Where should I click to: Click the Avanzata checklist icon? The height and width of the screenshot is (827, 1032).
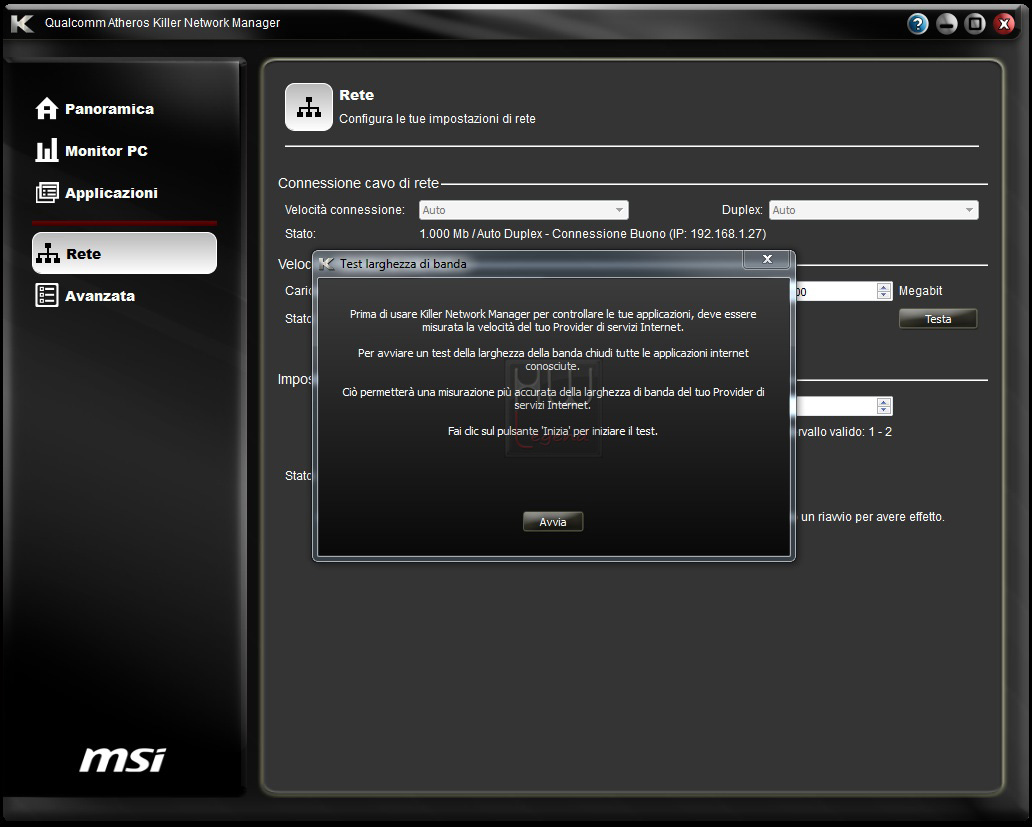coord(47,295)
